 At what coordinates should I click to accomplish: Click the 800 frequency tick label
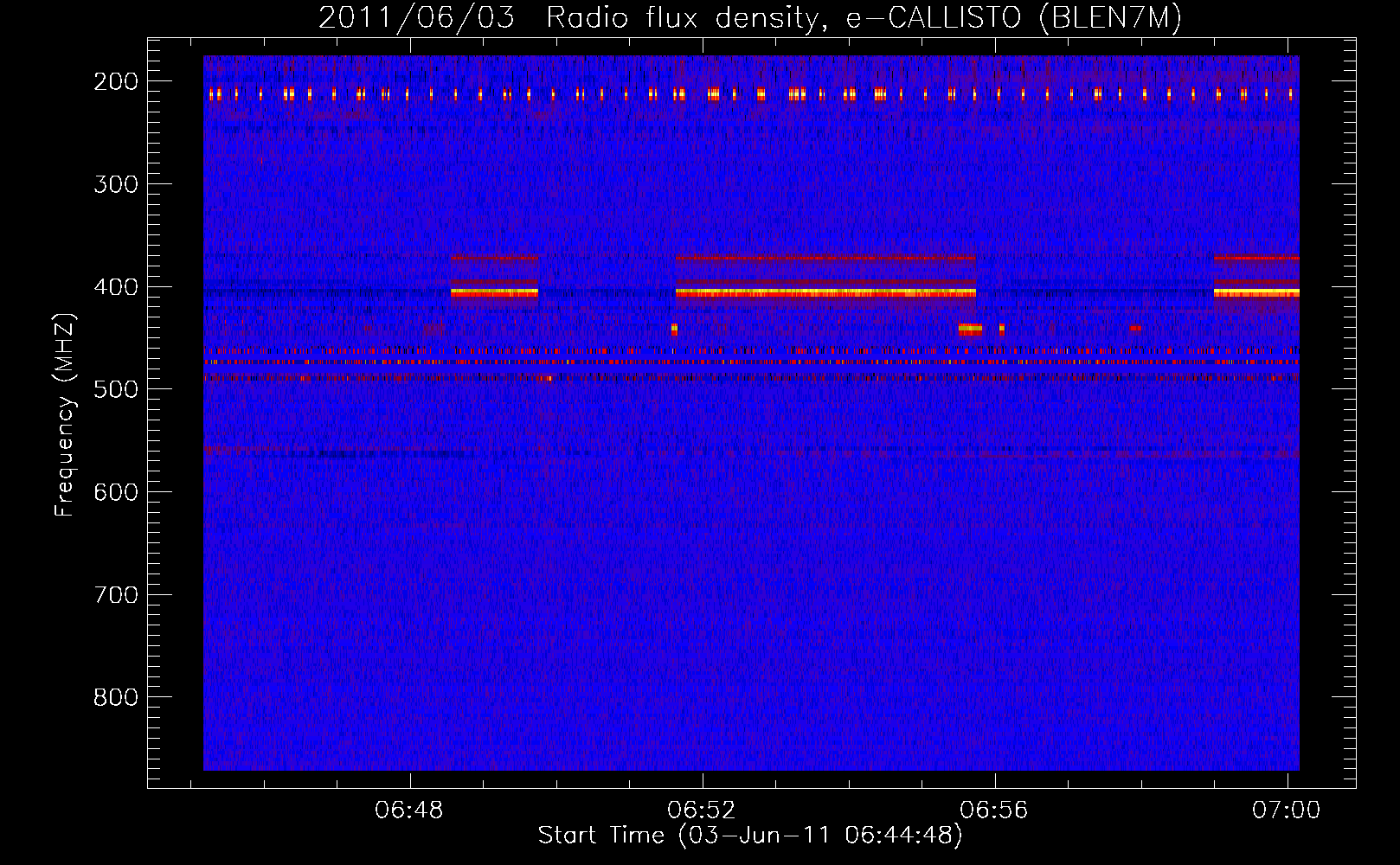[x=115, y=697]
